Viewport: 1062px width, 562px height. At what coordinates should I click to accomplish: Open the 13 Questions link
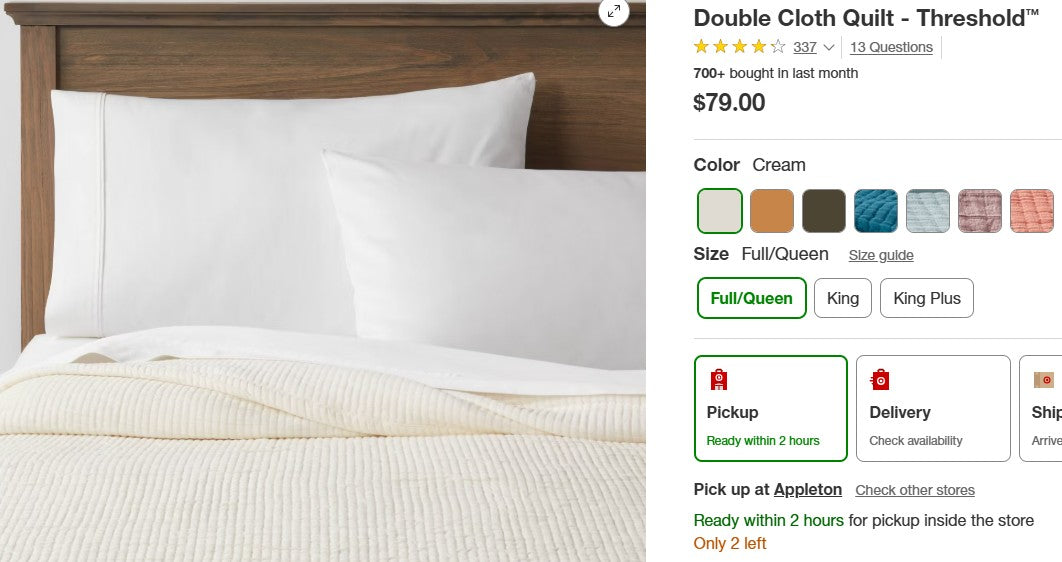891,47
